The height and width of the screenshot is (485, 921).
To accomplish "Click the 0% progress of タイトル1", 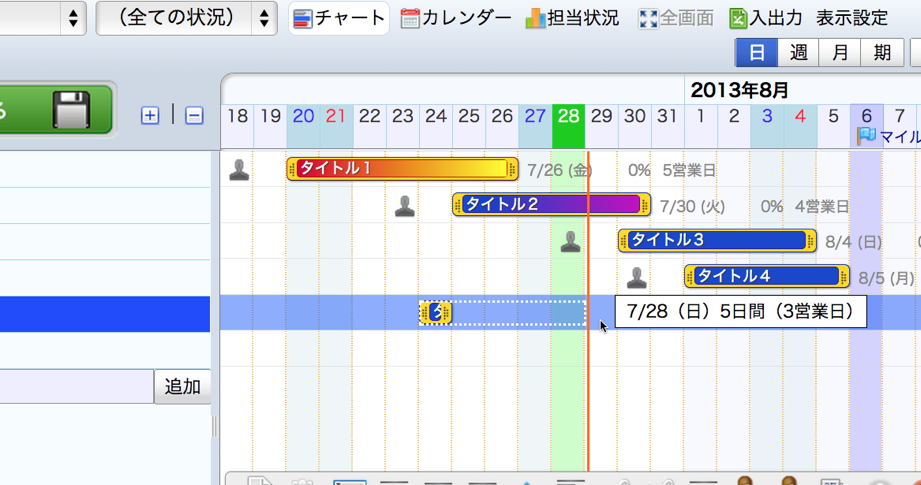I will [639, 170].
